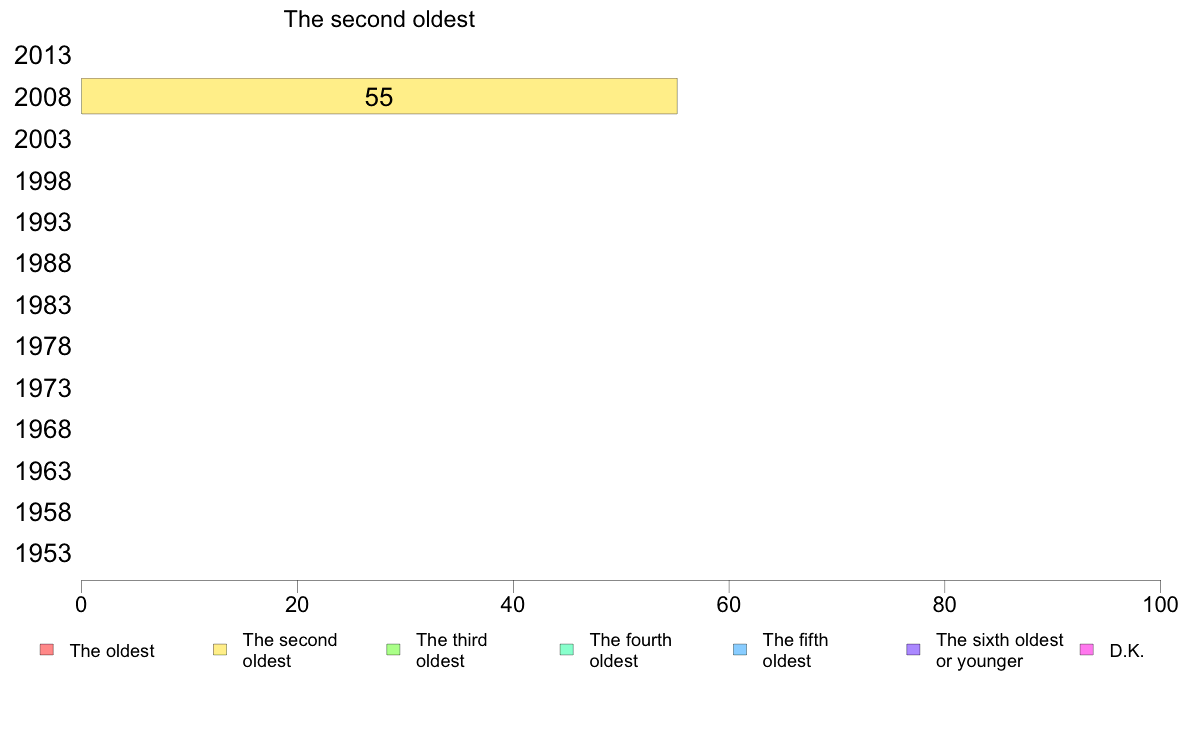
Task: Click the 100 tick on x-axis
Action: click(x=1160, y=604)
